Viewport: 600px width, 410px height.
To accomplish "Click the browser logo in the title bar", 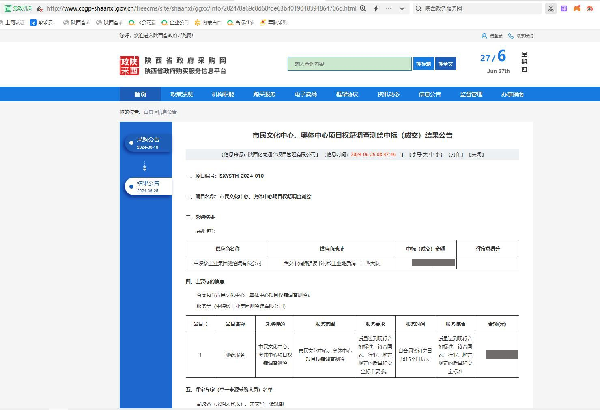I will click(17, 8).
